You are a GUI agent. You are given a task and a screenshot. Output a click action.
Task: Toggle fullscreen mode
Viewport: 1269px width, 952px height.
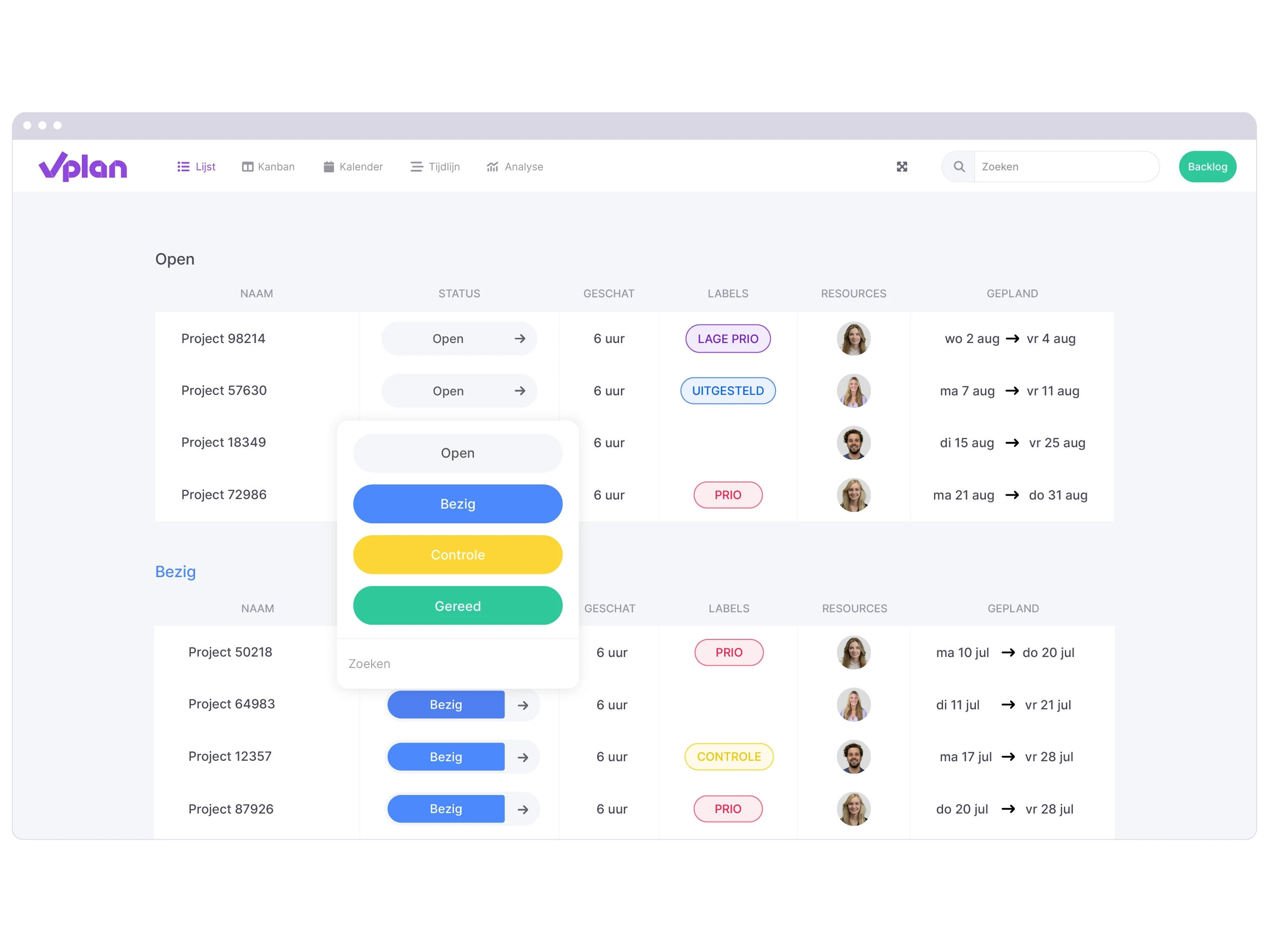coord(902,167)
